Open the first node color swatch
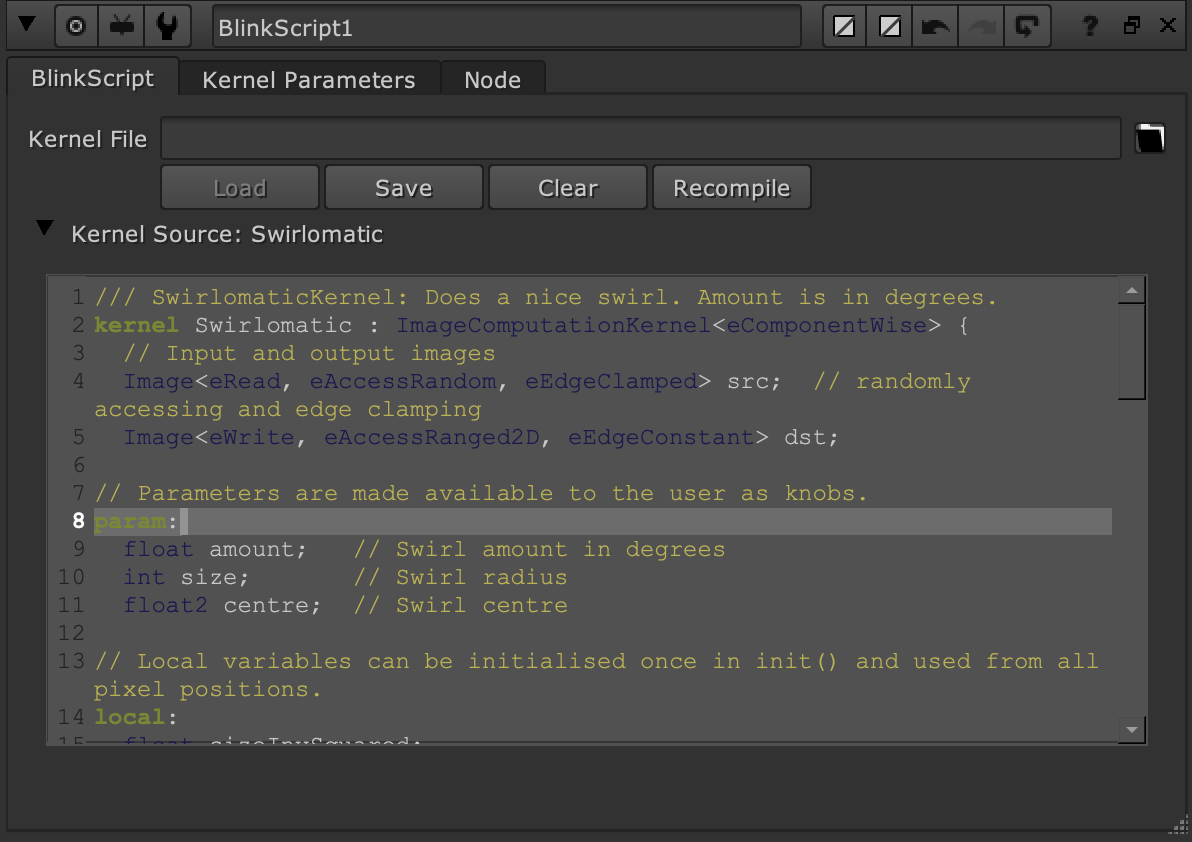This screenshot has height=842, width=1192. click(844, 27)
